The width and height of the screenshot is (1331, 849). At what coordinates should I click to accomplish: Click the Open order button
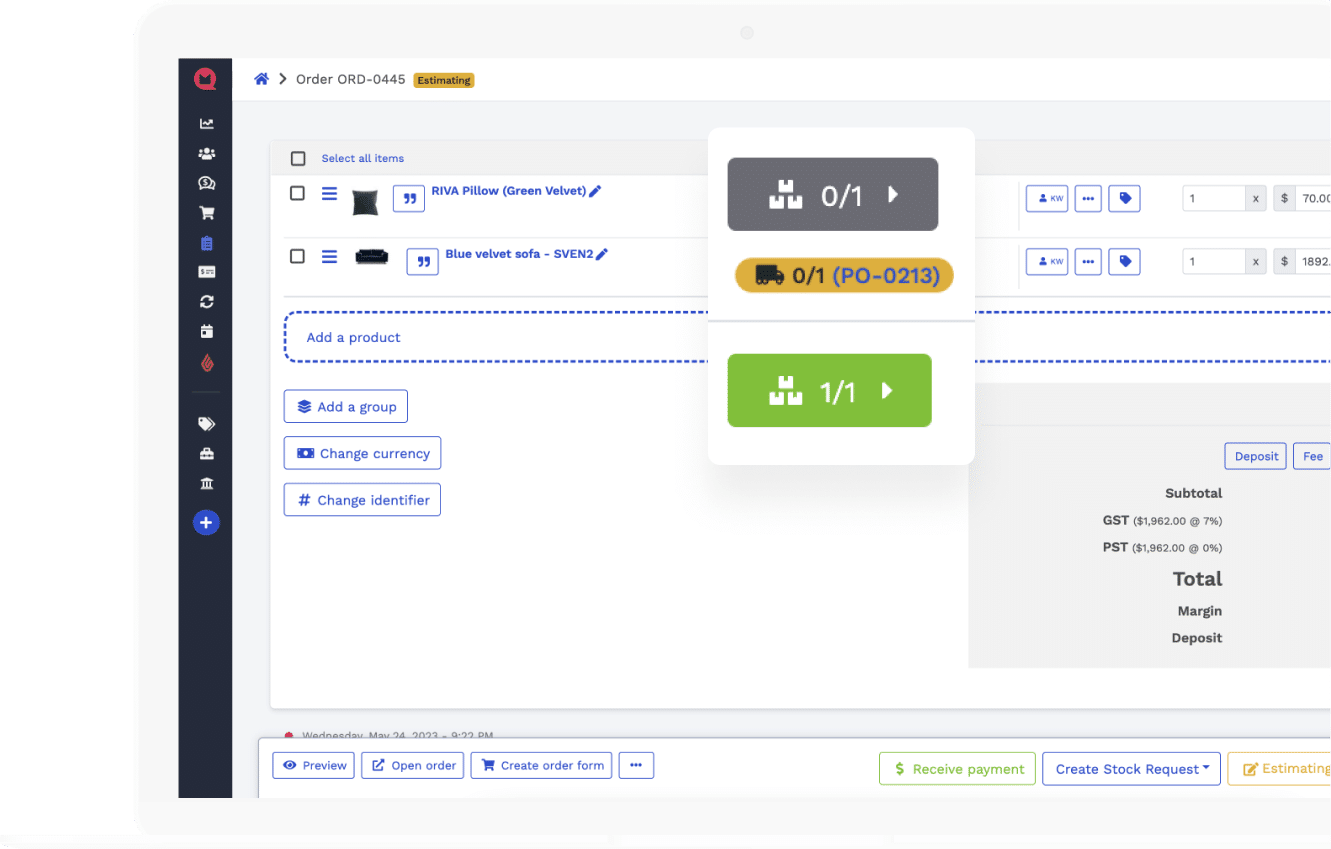(413, 765)
